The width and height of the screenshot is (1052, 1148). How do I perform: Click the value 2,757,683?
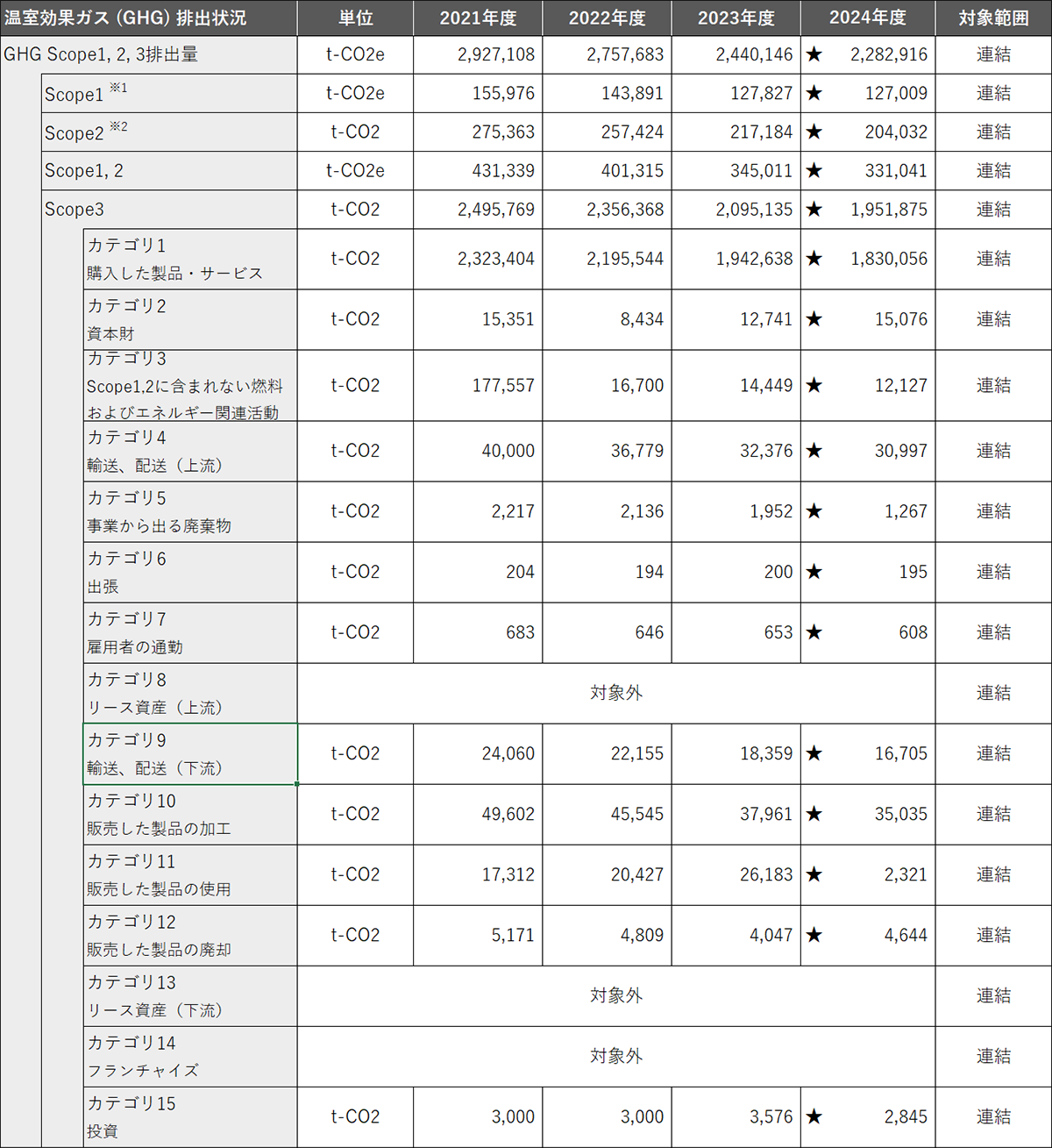(625, 54)
